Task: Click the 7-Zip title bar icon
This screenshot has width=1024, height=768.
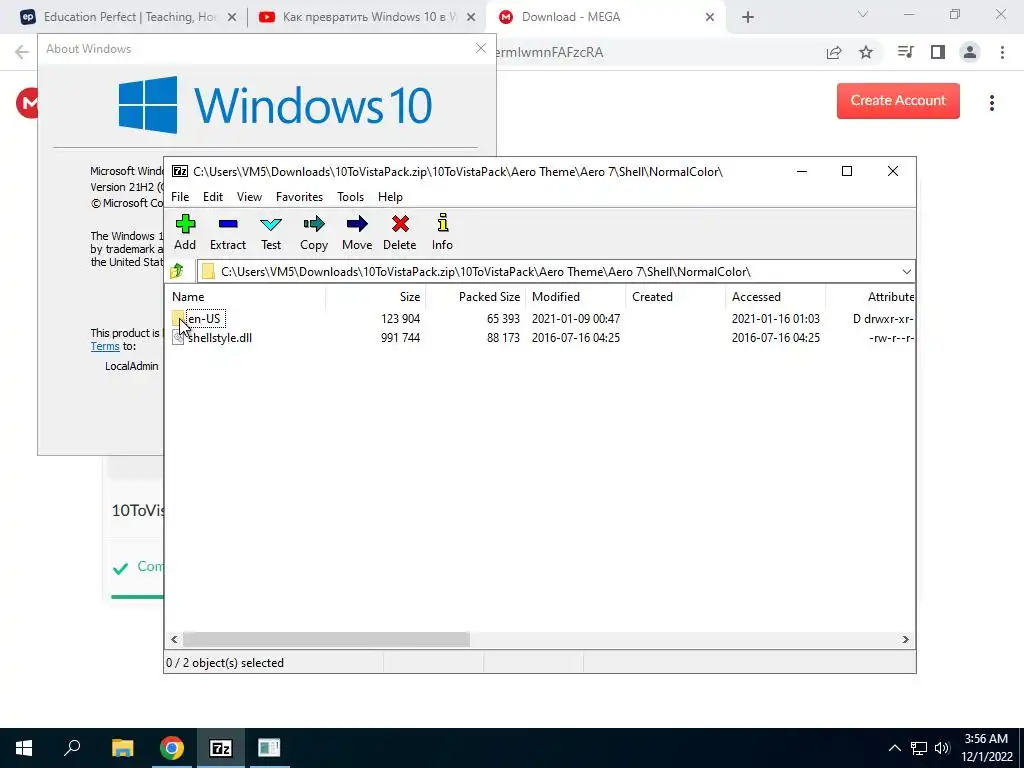Action: 180,171
